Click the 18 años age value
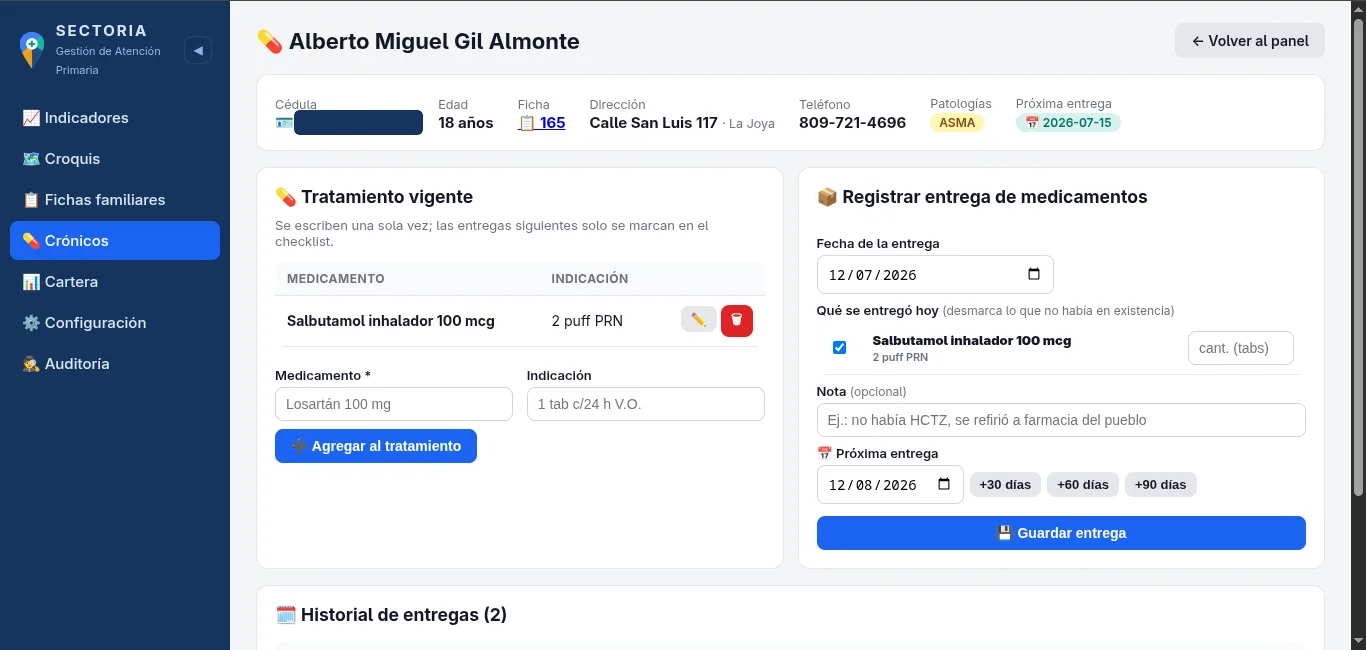This screenshot has width=1366, height=650. click(466, 123)
